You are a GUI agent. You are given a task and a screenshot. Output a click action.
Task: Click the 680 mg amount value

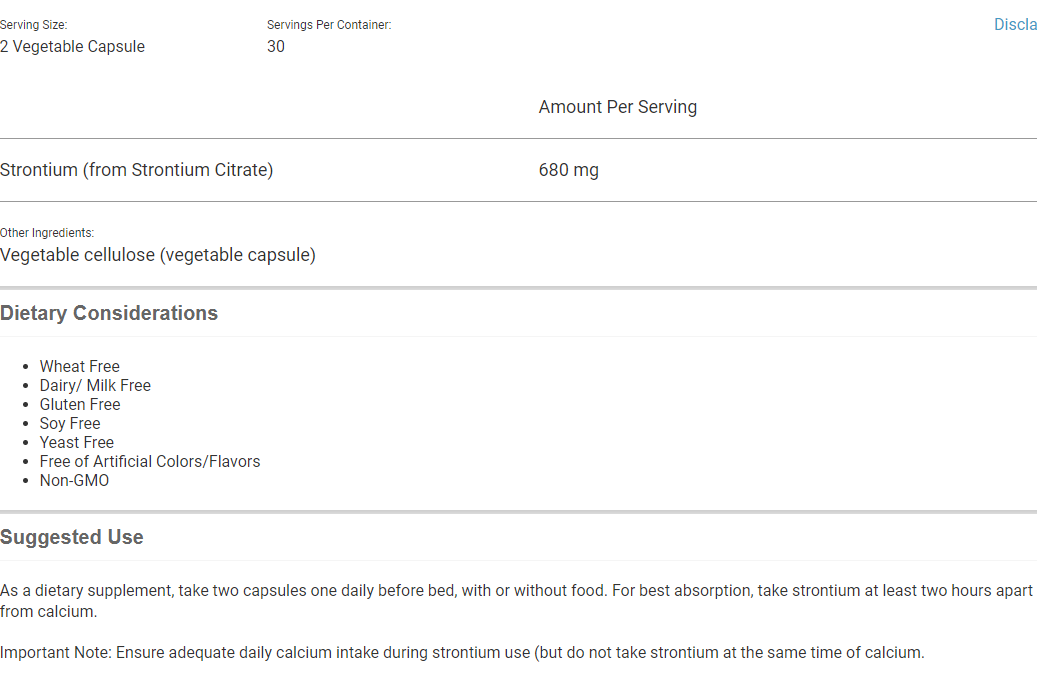[x=569, y=170]
